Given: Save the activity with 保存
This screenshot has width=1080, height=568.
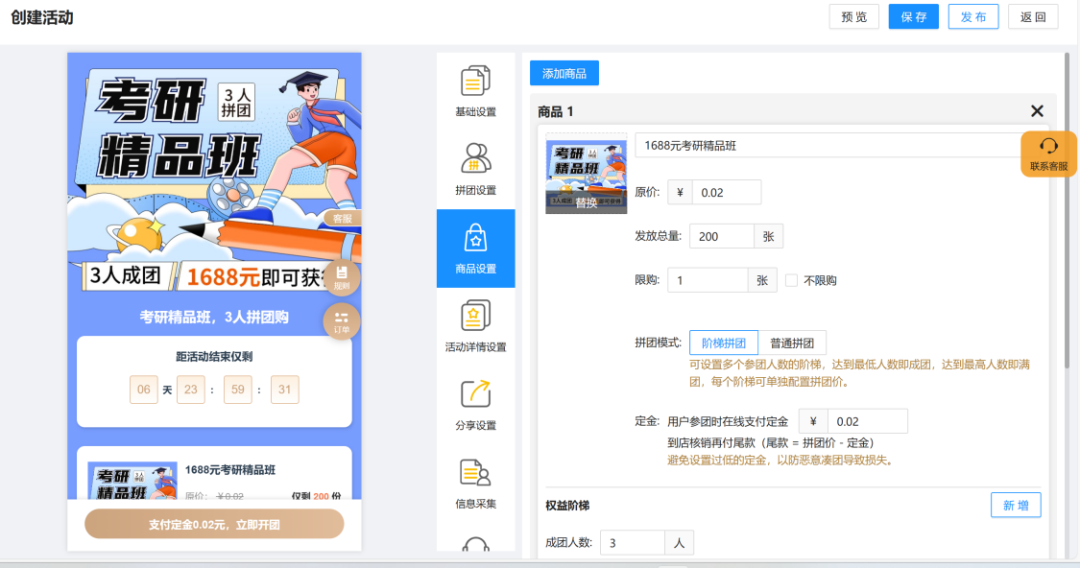Looking at the screenshot, I should point(914,17).
